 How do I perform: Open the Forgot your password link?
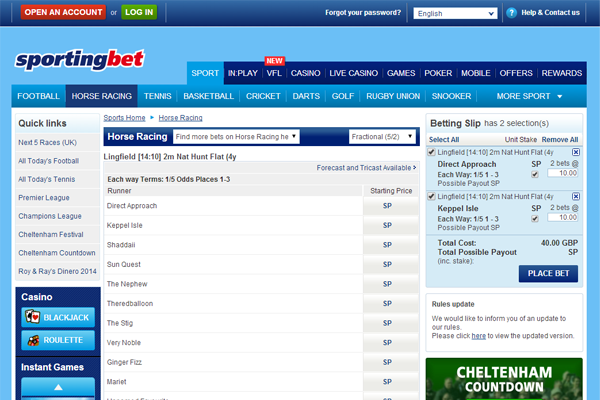click(363, 13)
